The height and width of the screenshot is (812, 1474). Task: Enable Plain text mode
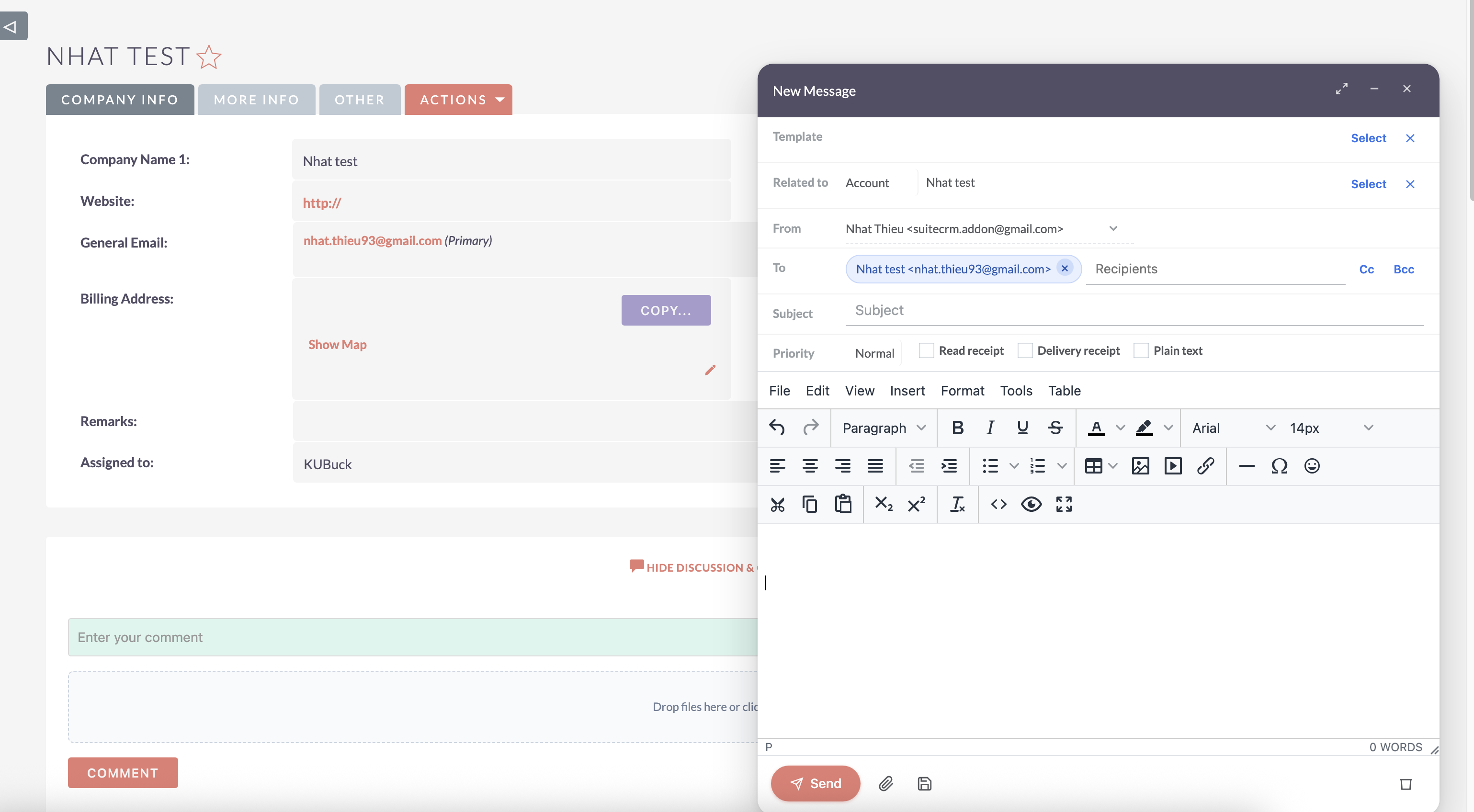pyautogui.click(x=1142, y=350)
